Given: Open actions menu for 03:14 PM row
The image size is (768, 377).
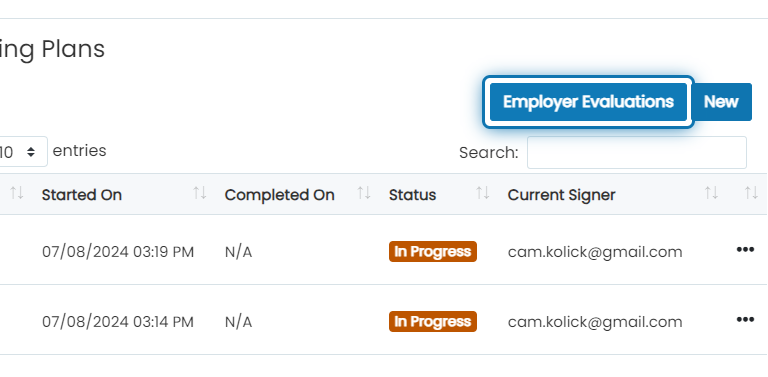Looking at the screenshot, I should tap(745, 320).
